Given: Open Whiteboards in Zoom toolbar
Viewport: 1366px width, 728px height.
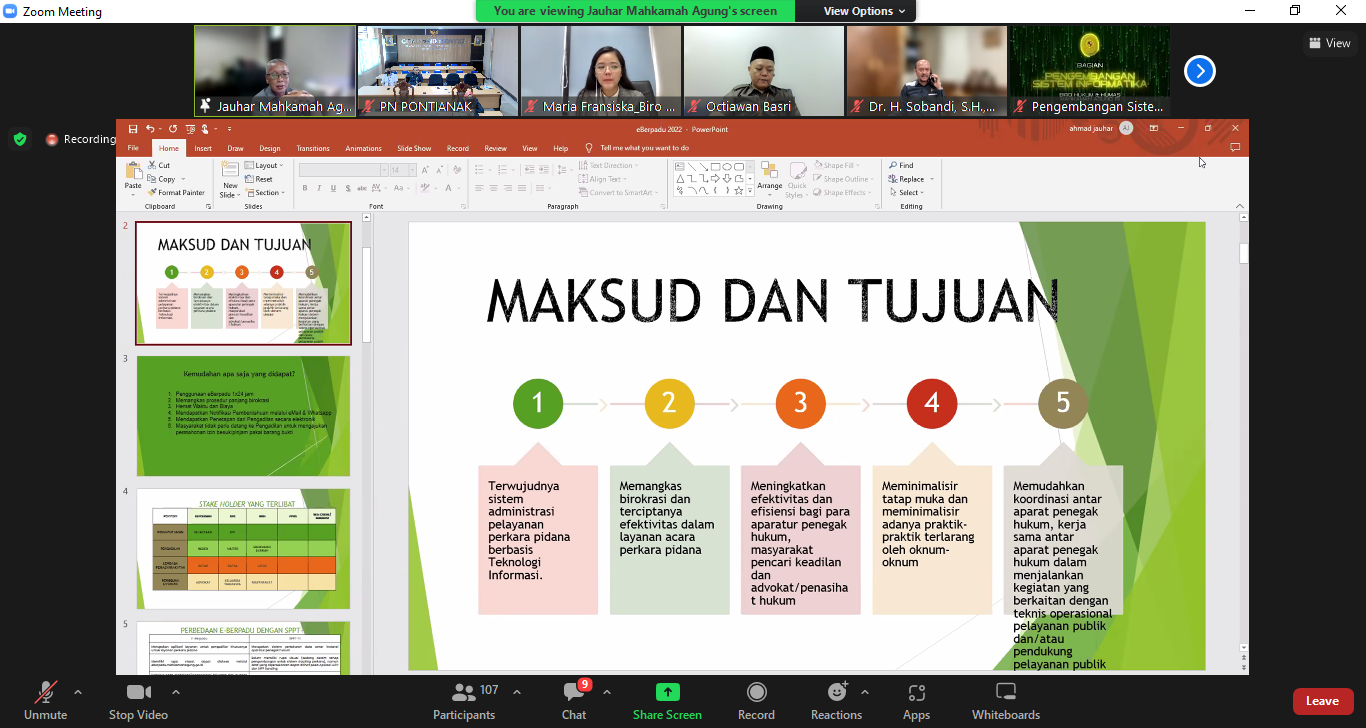Looking at the screenshot, I should coord(1005,692).
